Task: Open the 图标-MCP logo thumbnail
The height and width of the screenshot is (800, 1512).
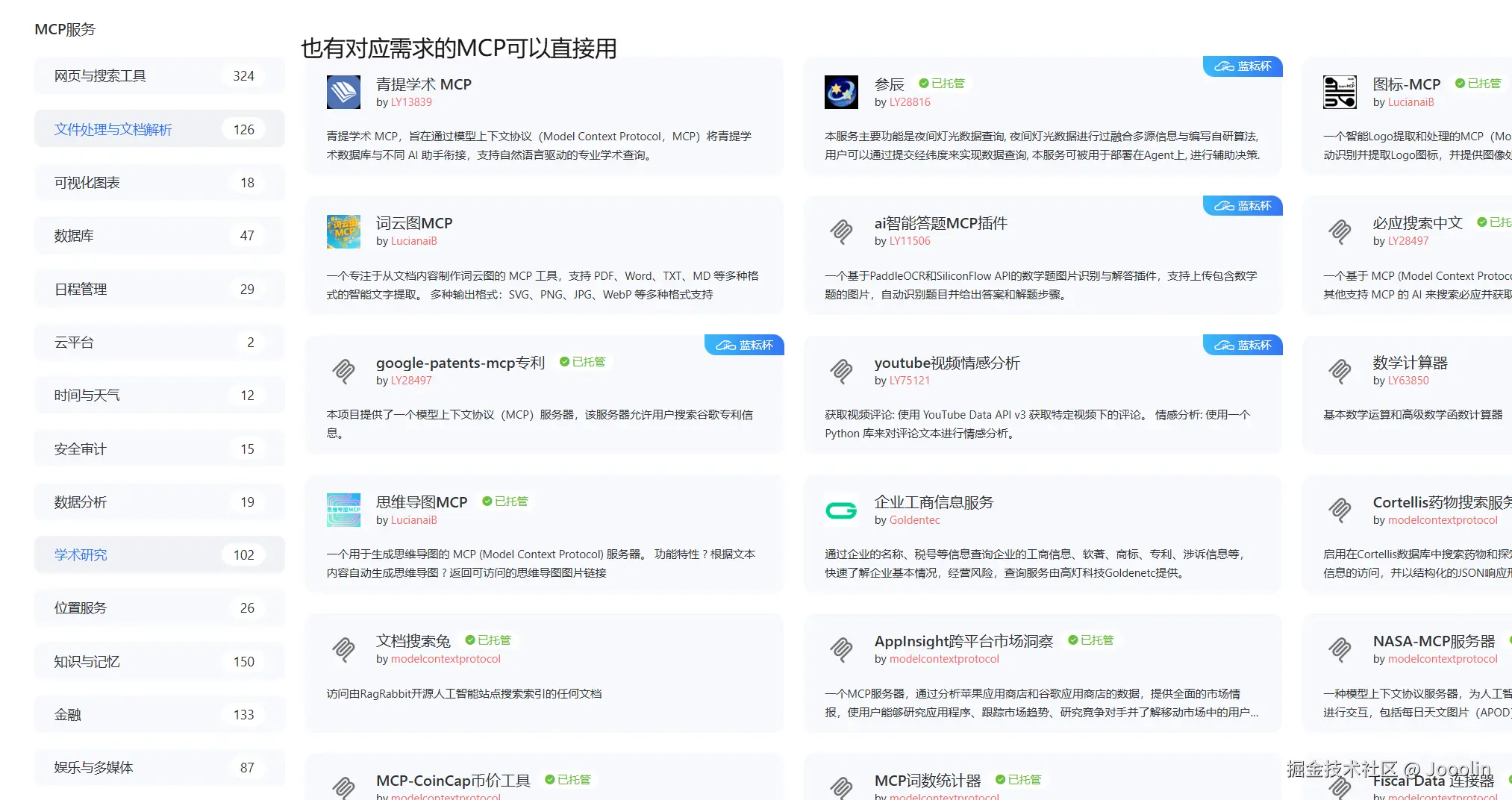Action: coord(1340,93)
